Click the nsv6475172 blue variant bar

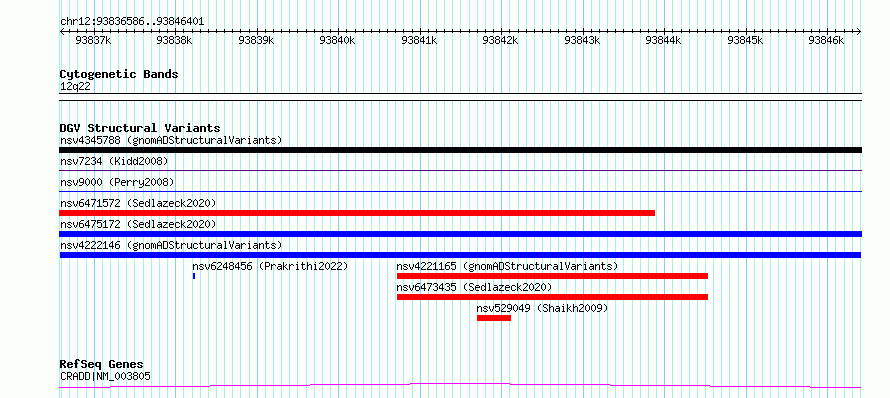(460, 234)
